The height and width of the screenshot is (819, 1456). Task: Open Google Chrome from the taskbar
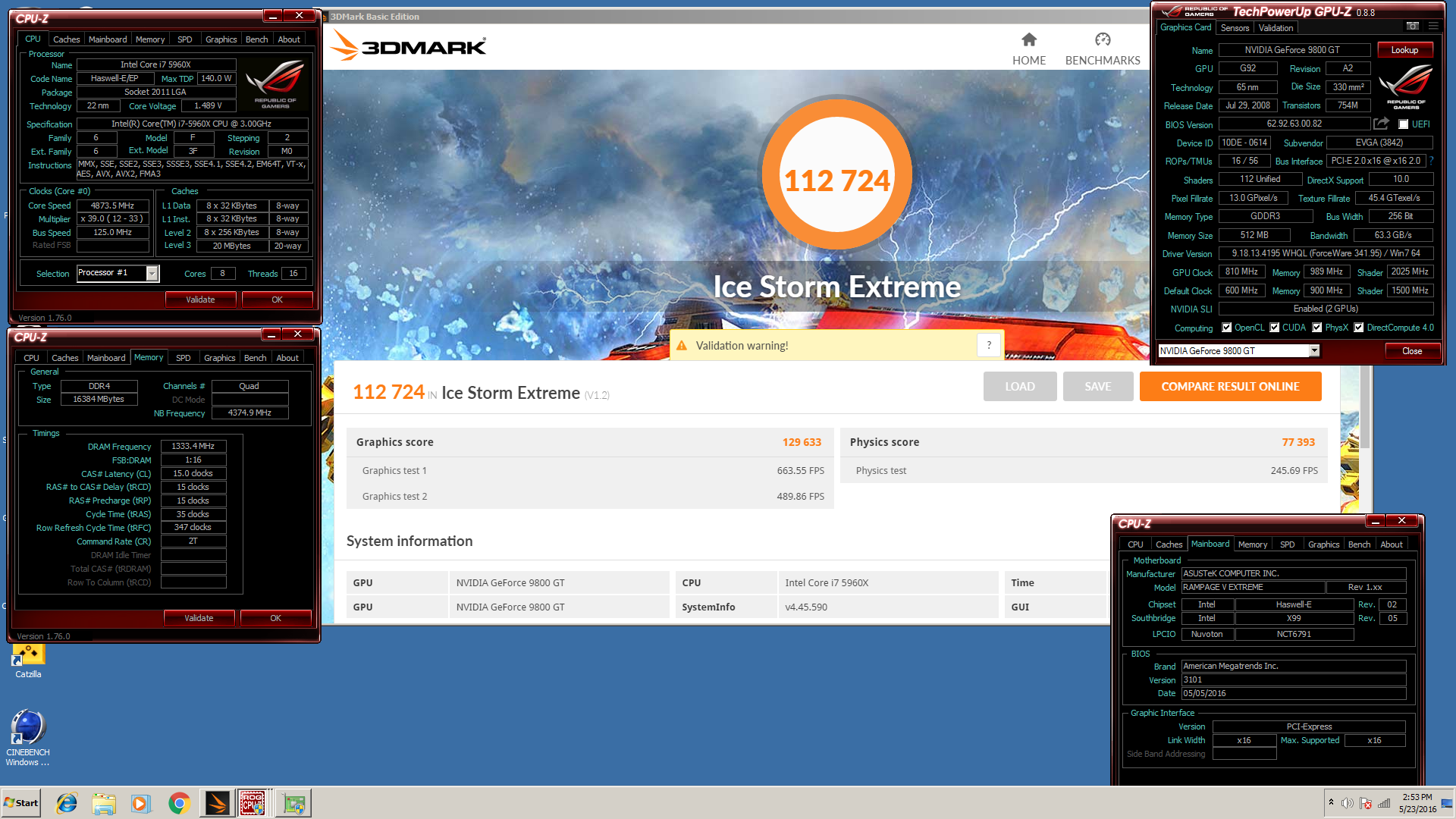click(x=179, y=803)
